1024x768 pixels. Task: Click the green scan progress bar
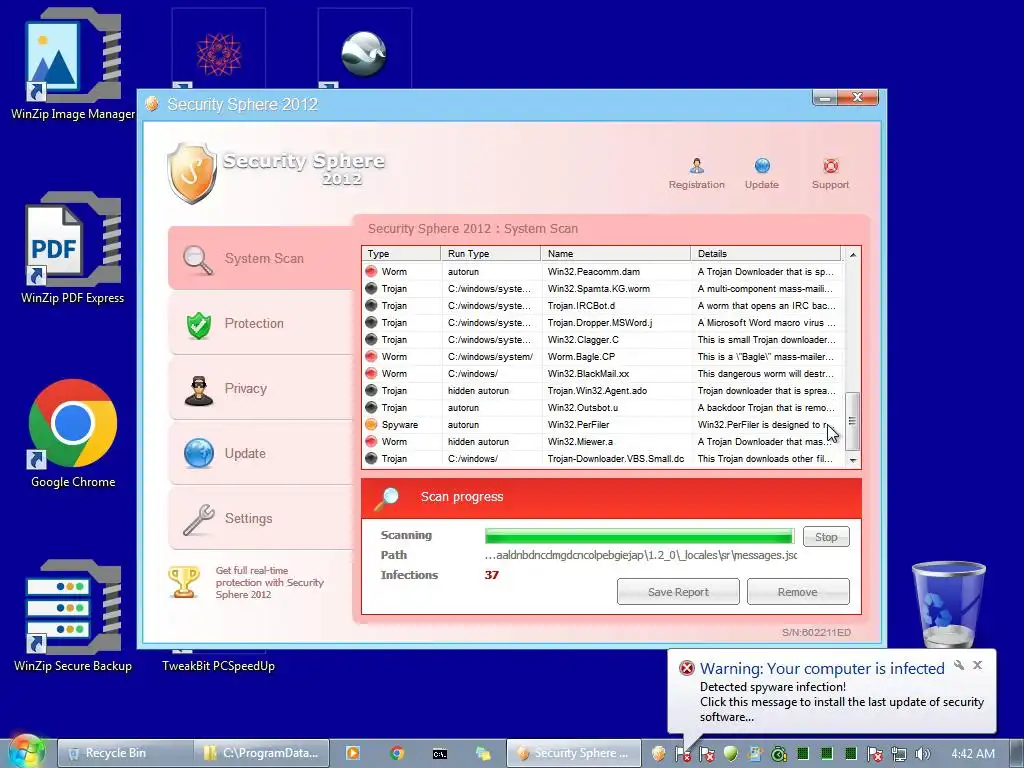639,536
